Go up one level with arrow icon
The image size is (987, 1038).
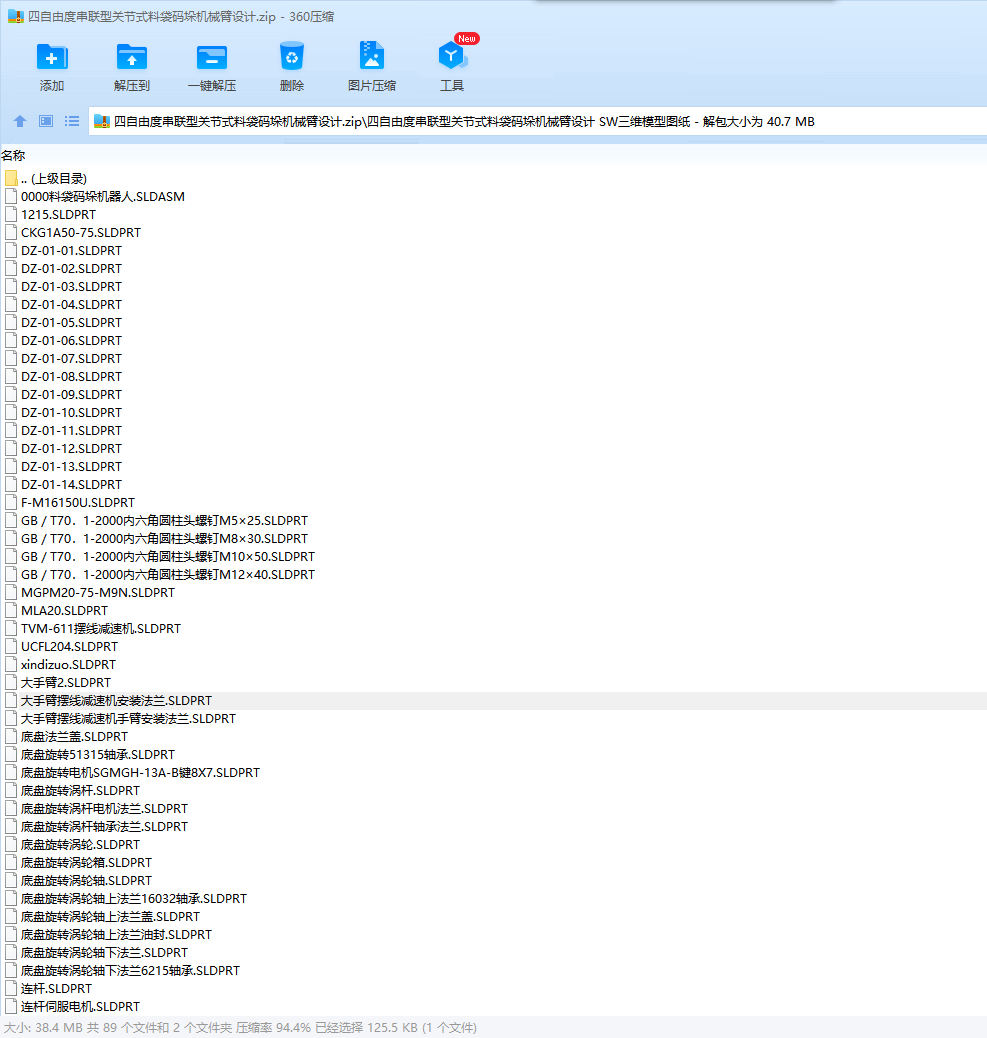click(20, 121)
